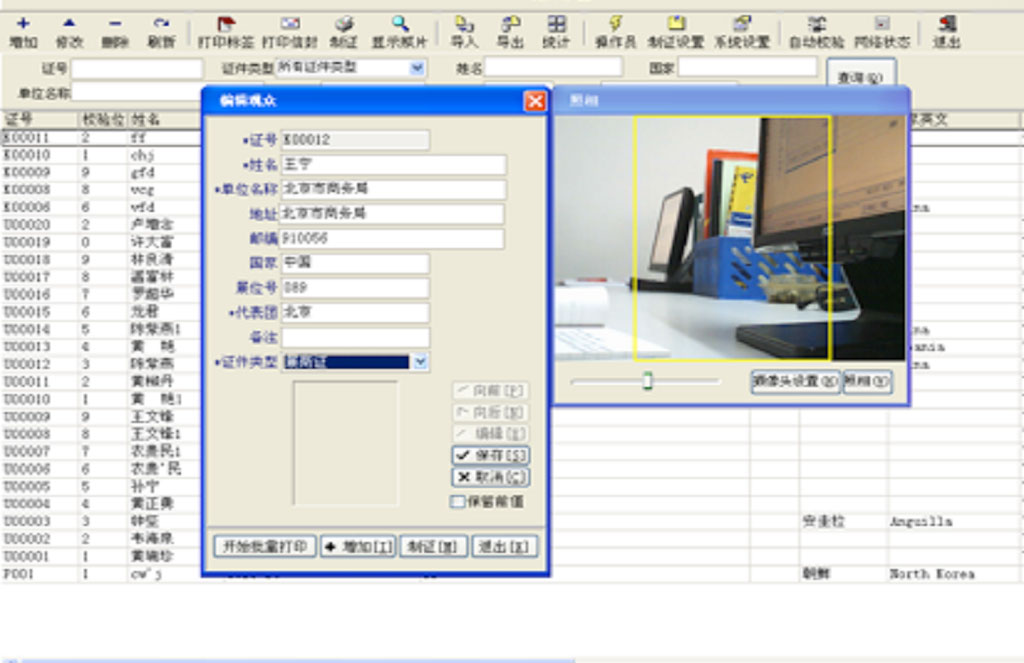Click the 开始批量打印 button
Screen dimensions: 1024x663
[x=265, y=547]
